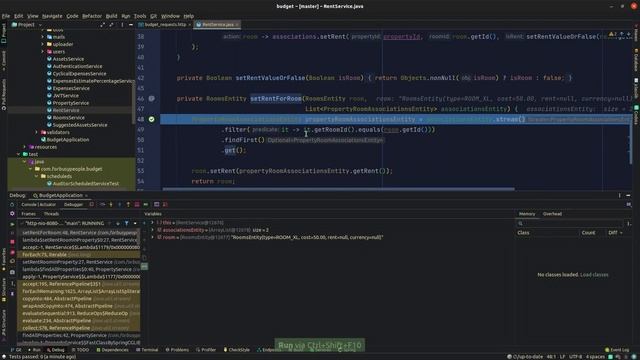Image resolution: width=640 pixels, height=360 pixels.
Task: Open the Build menu
Action: click(111, 16)
